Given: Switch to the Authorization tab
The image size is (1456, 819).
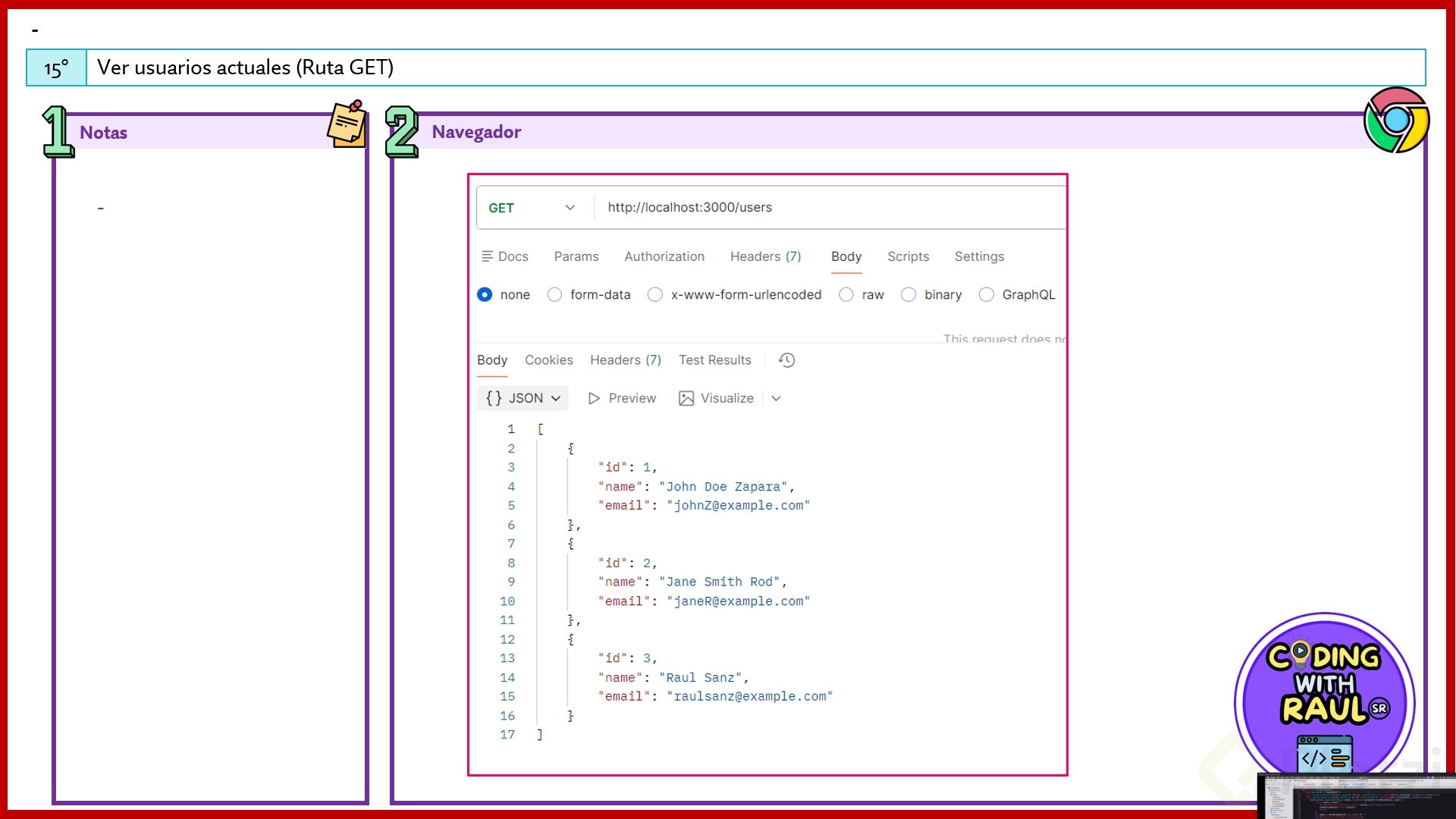Looking at the screenshot, I should point(664,256).
